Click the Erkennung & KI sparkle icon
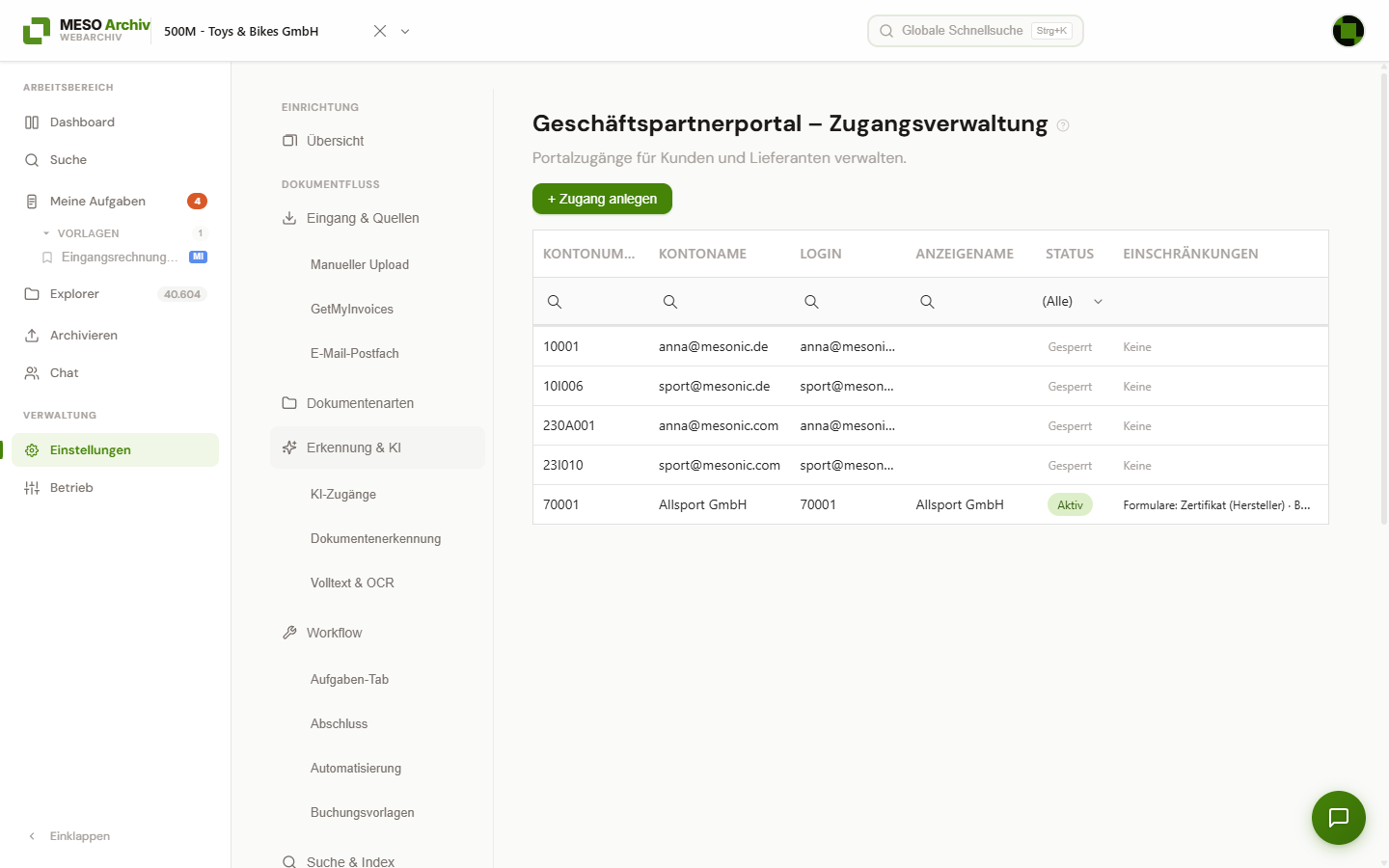 tap(289, 448)
